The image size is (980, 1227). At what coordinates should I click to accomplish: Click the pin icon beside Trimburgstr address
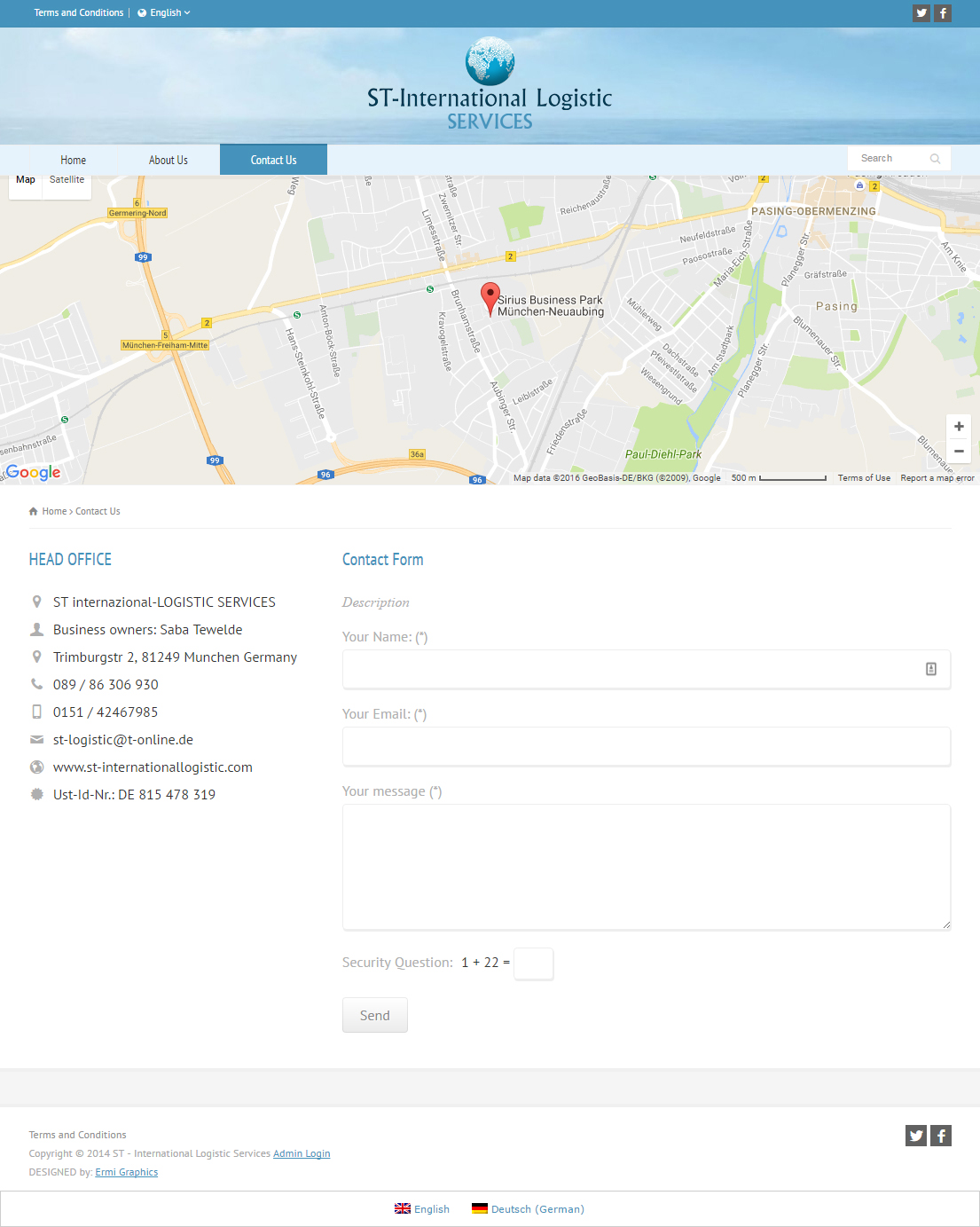pyautogui.click(x=36, y=657)
